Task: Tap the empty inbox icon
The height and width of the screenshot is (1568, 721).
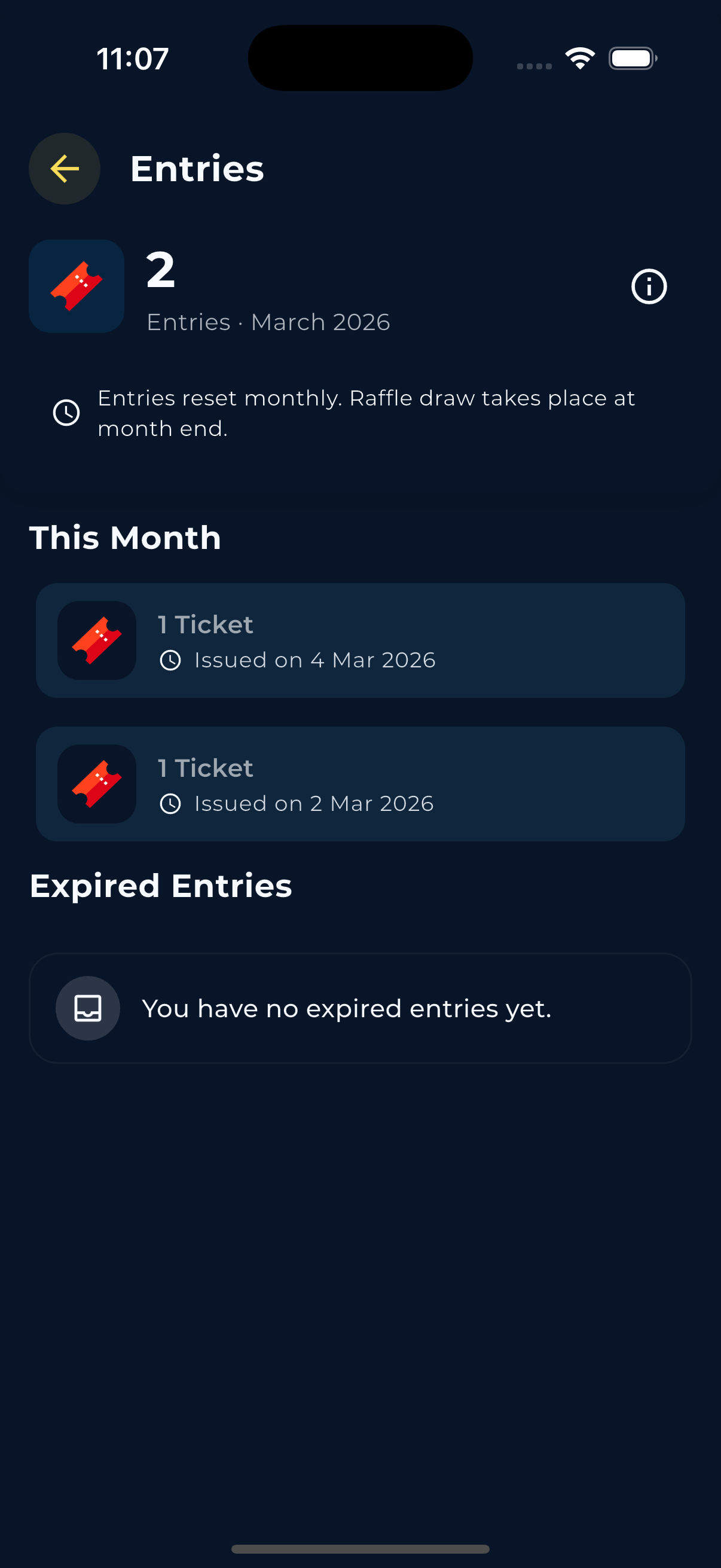Action: pos(88,1008)
